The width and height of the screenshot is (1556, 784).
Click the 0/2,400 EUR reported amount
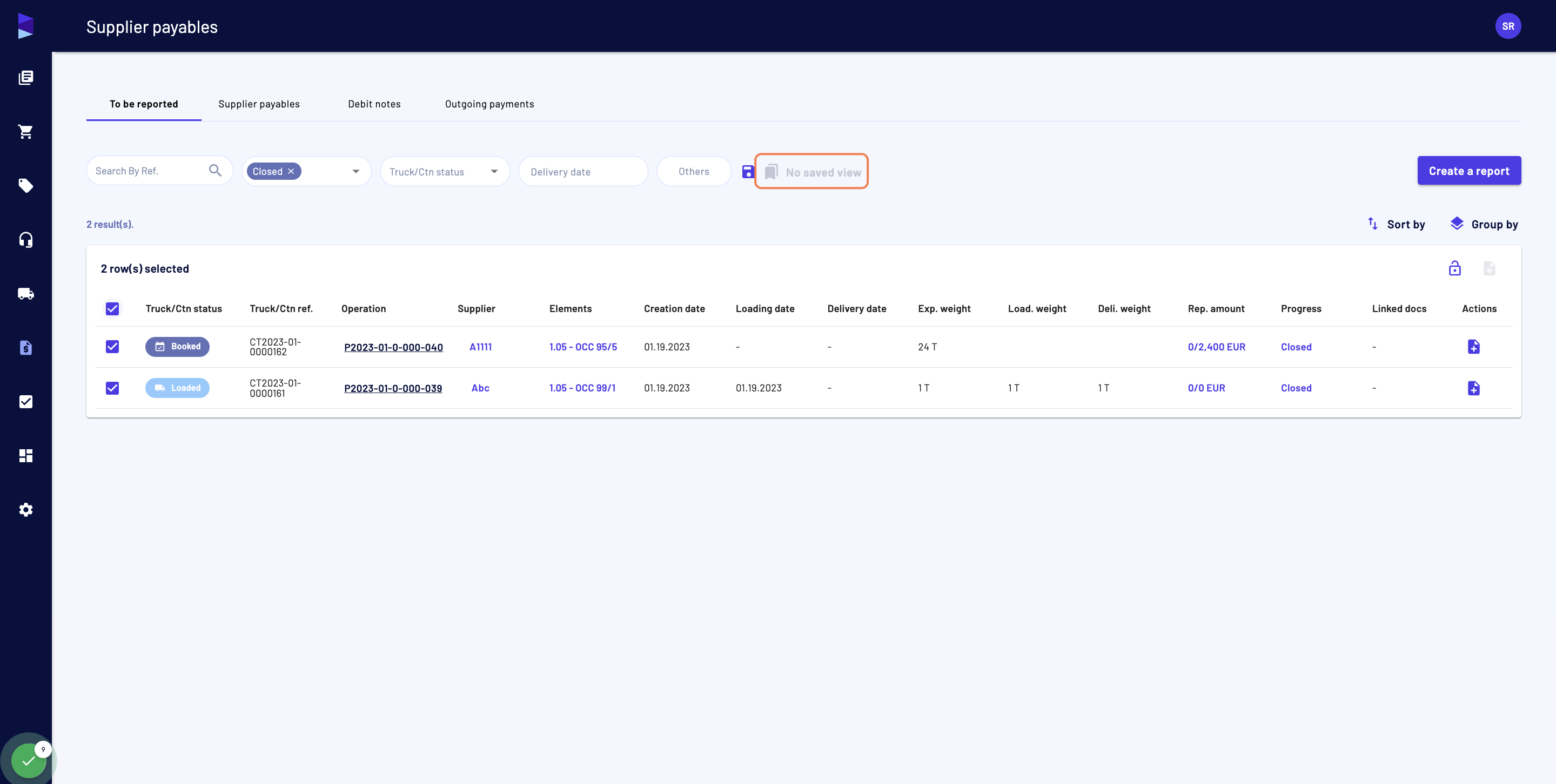(1216, 347)
